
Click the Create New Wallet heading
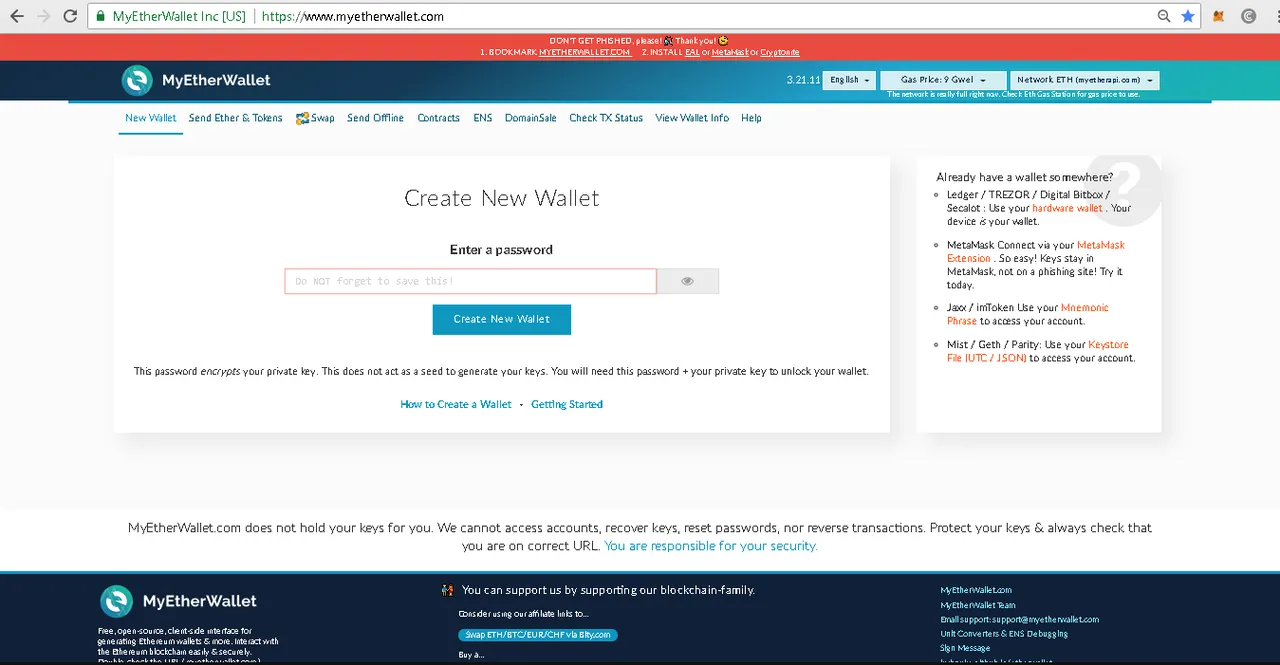(x=502, y=198)
